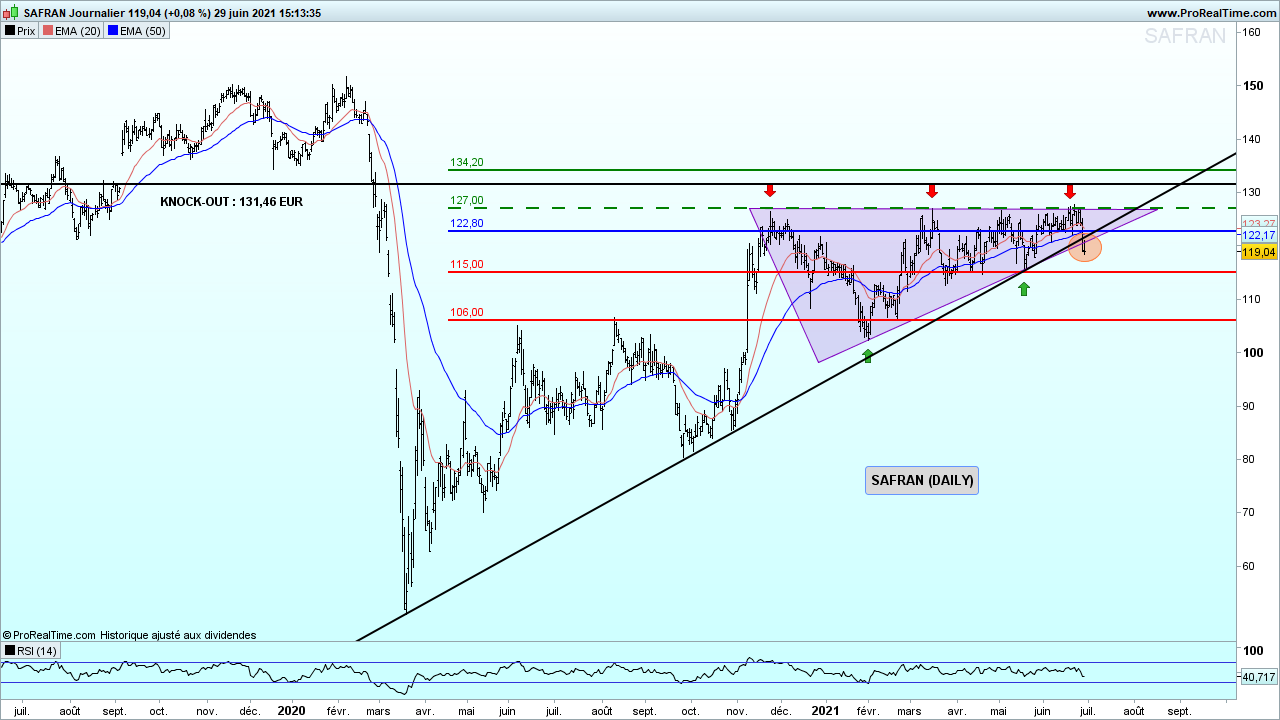Click the 80 price axis label

coord(1248,460)
